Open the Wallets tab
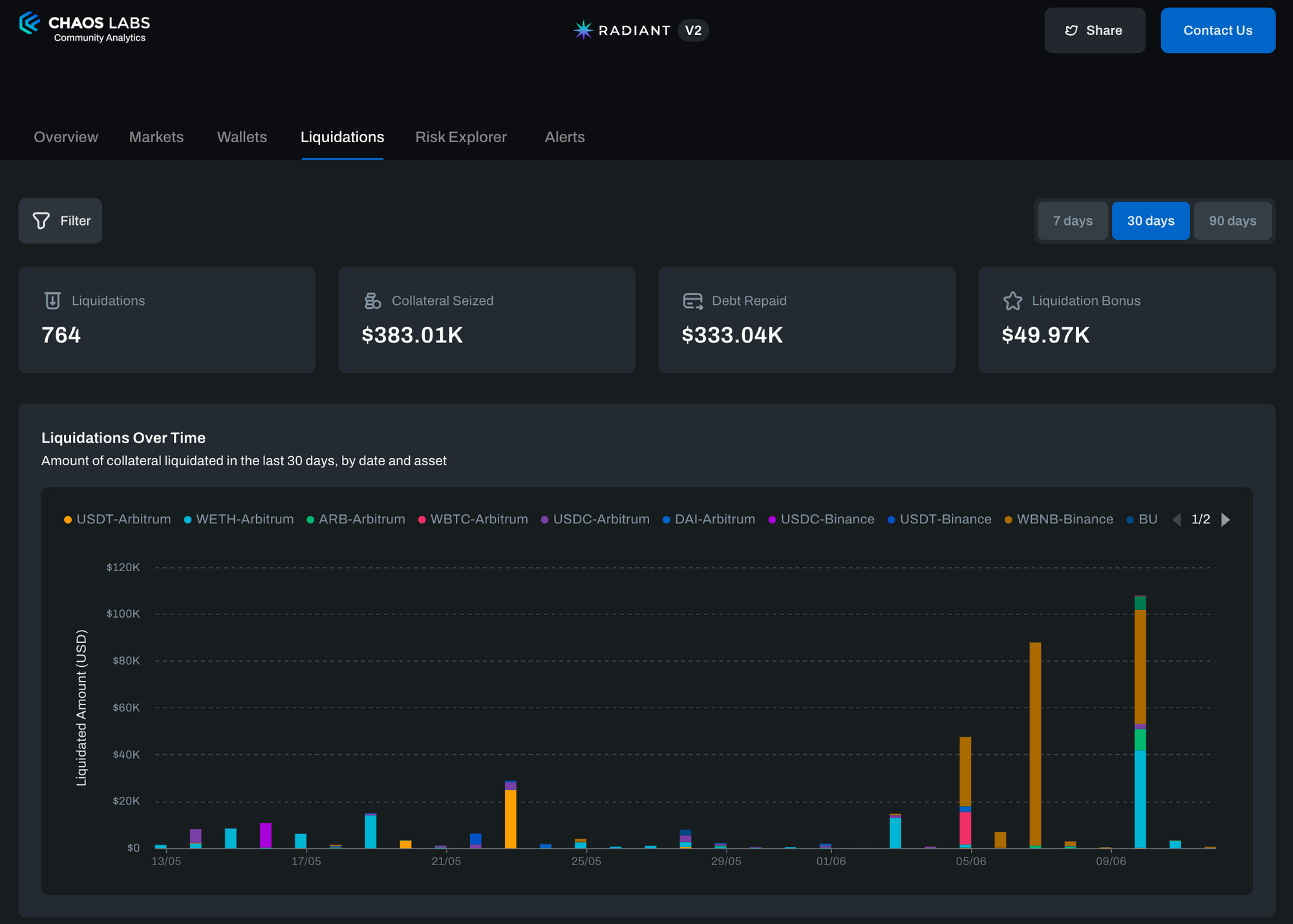The image size is (1293, 924). 242,137
